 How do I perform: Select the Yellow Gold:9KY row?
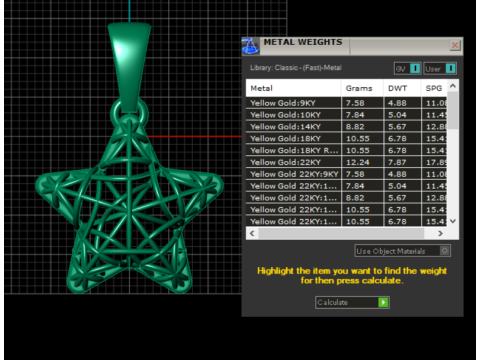click(x=346, y=103)
